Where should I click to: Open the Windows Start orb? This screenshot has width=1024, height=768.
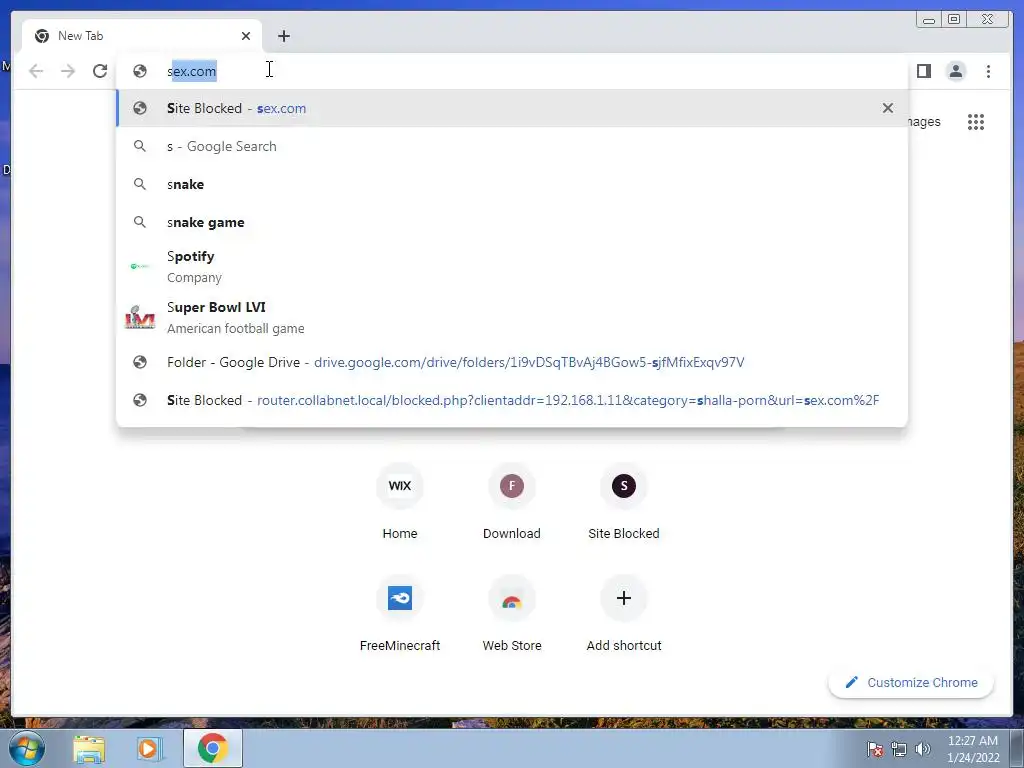(27, 748)
